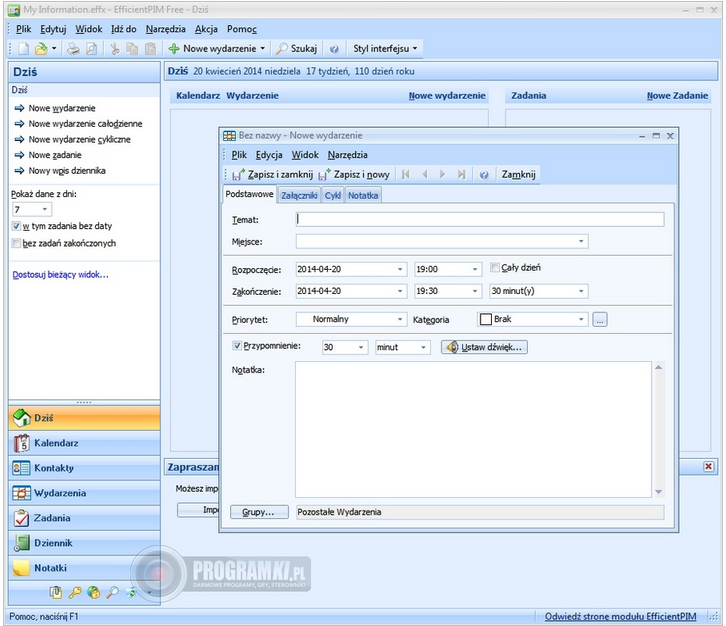Open Dziś module in navigation pane

84,418
